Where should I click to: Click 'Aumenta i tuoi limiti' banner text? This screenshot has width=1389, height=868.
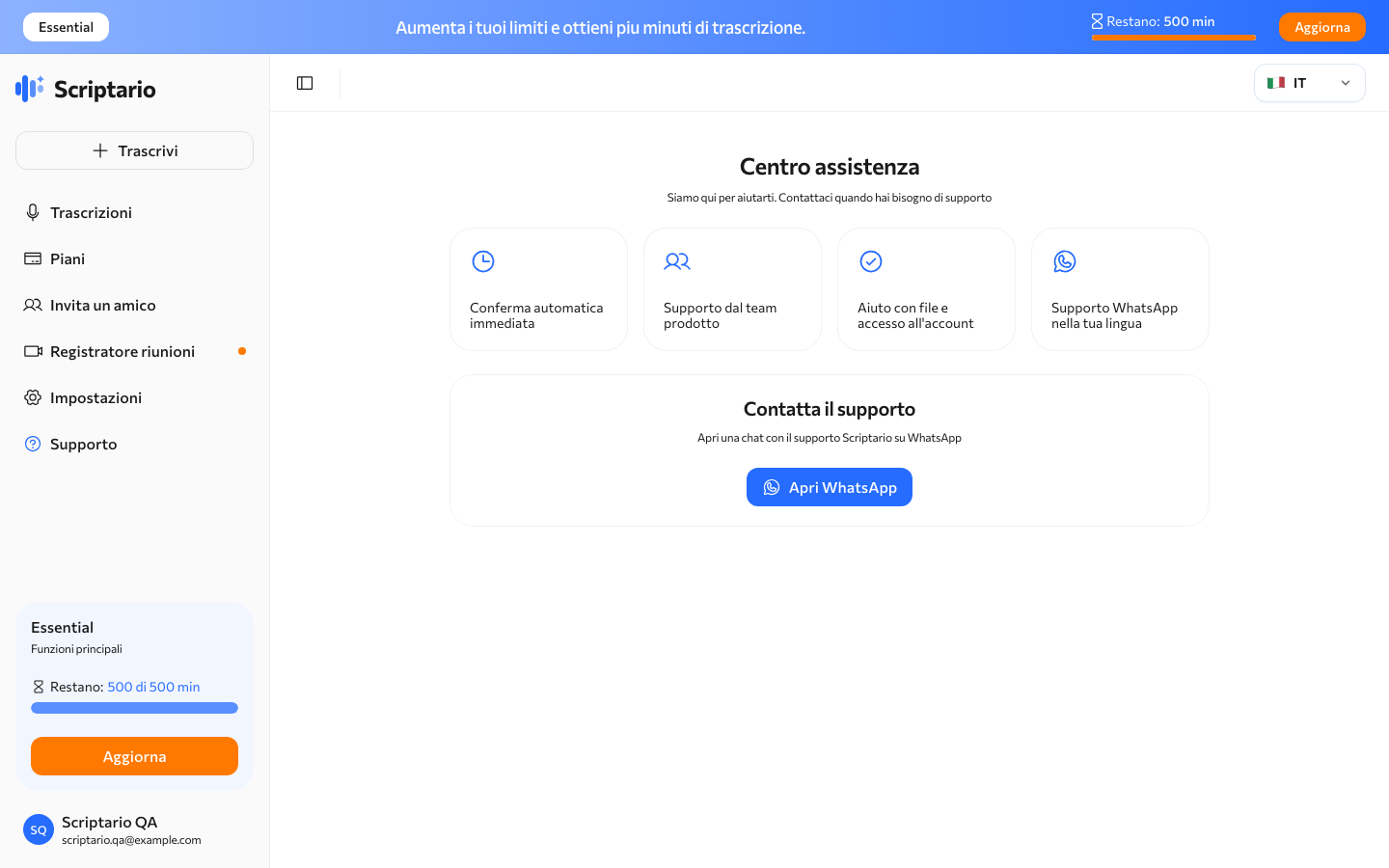pos(600,28)
